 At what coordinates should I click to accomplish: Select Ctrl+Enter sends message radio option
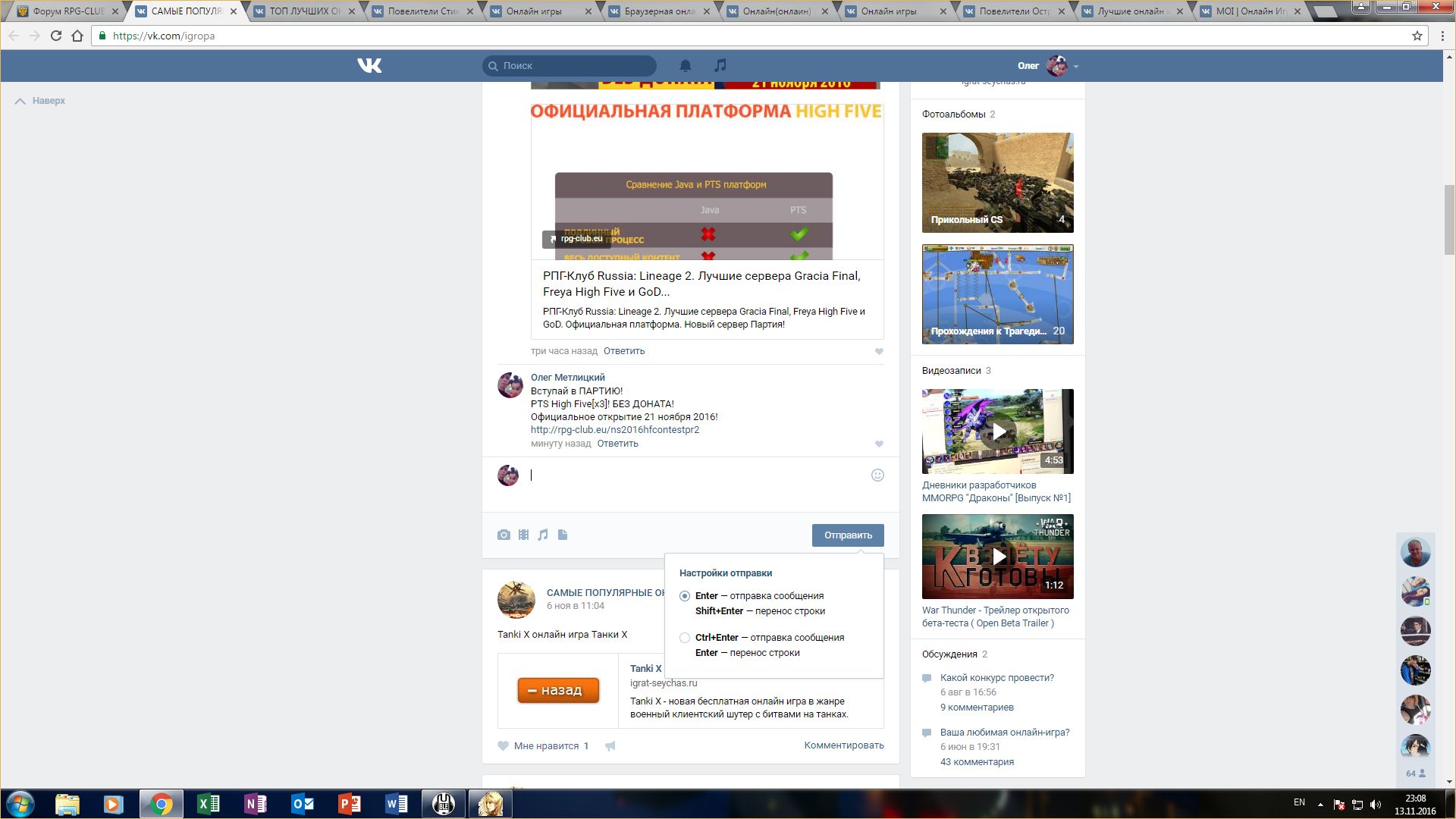685,638
